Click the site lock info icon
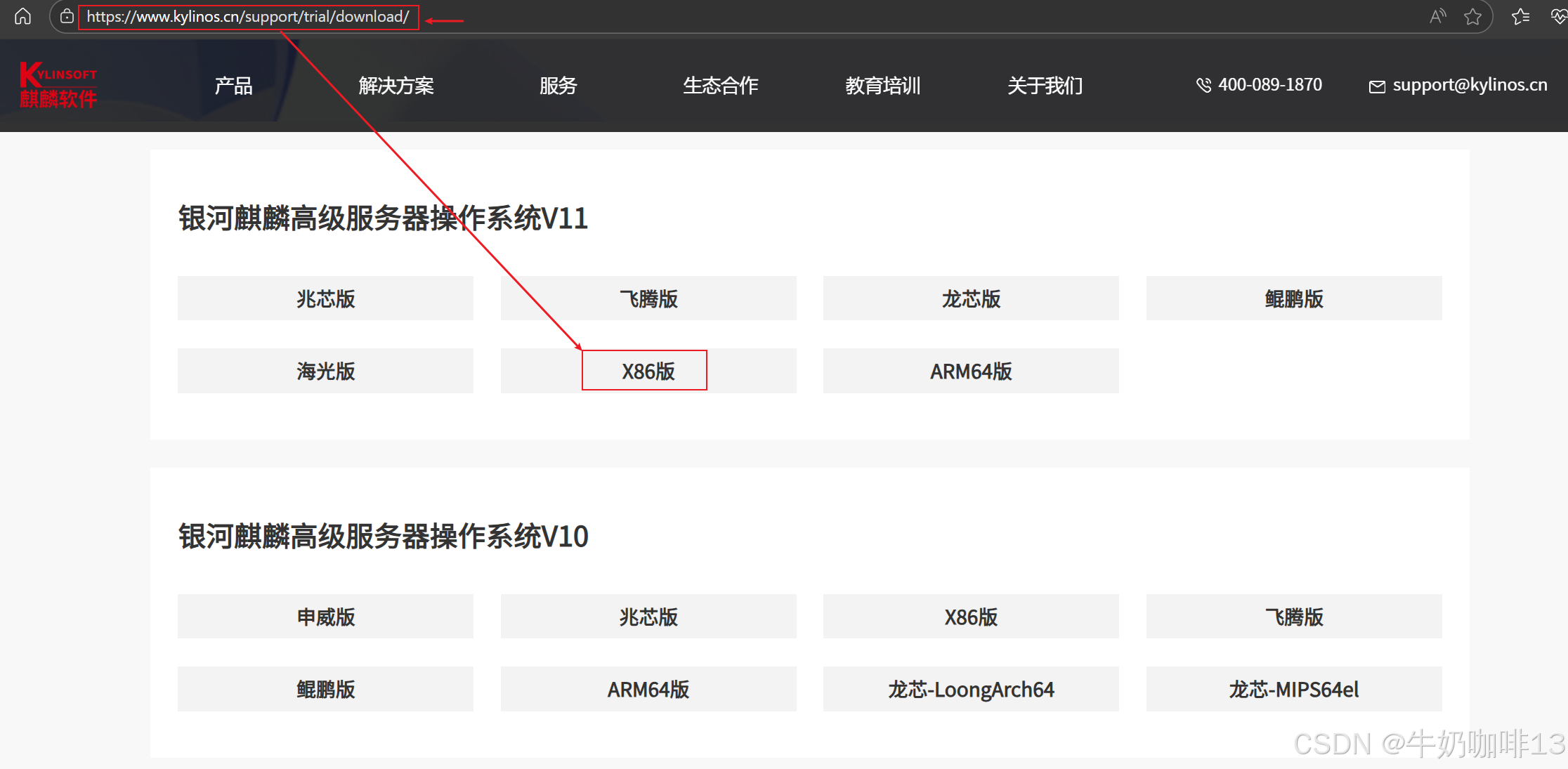 [67, 16]
